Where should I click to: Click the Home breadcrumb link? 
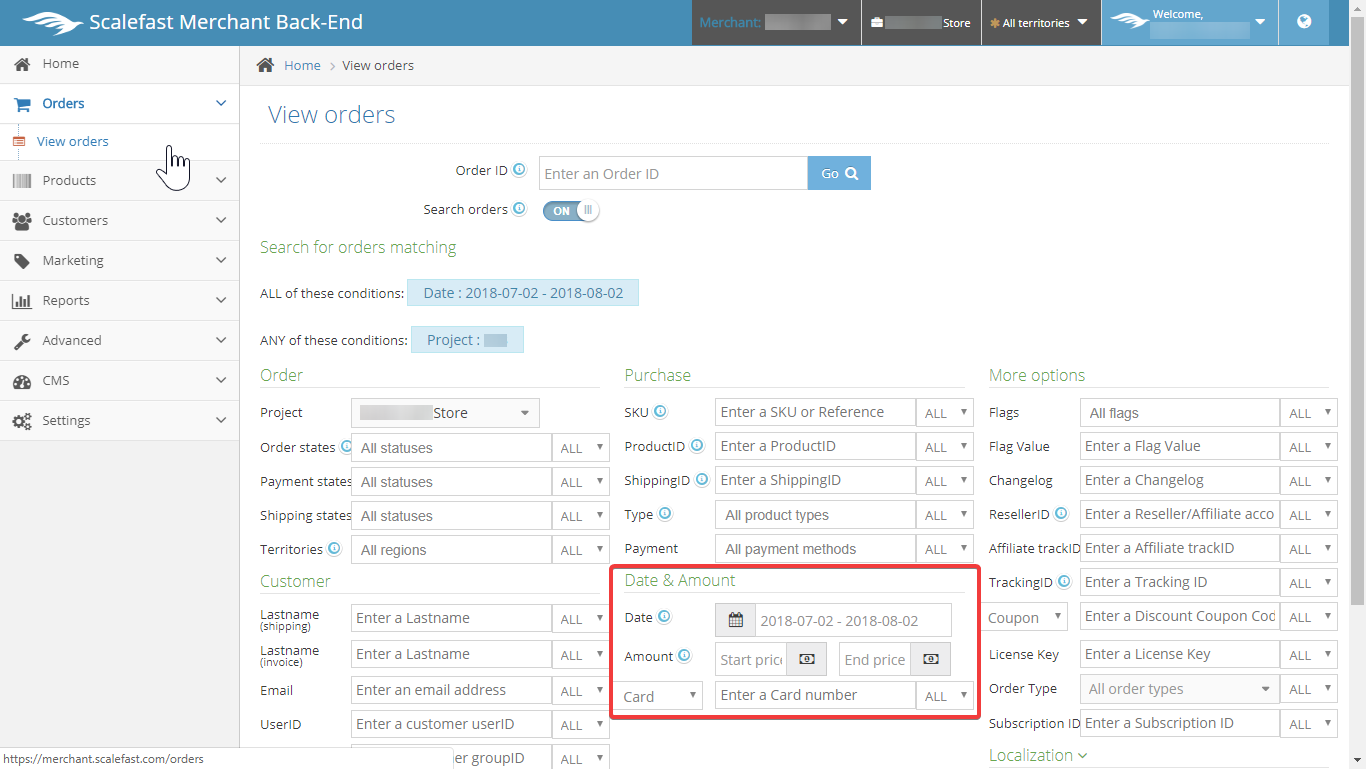[x=302, y=65]
